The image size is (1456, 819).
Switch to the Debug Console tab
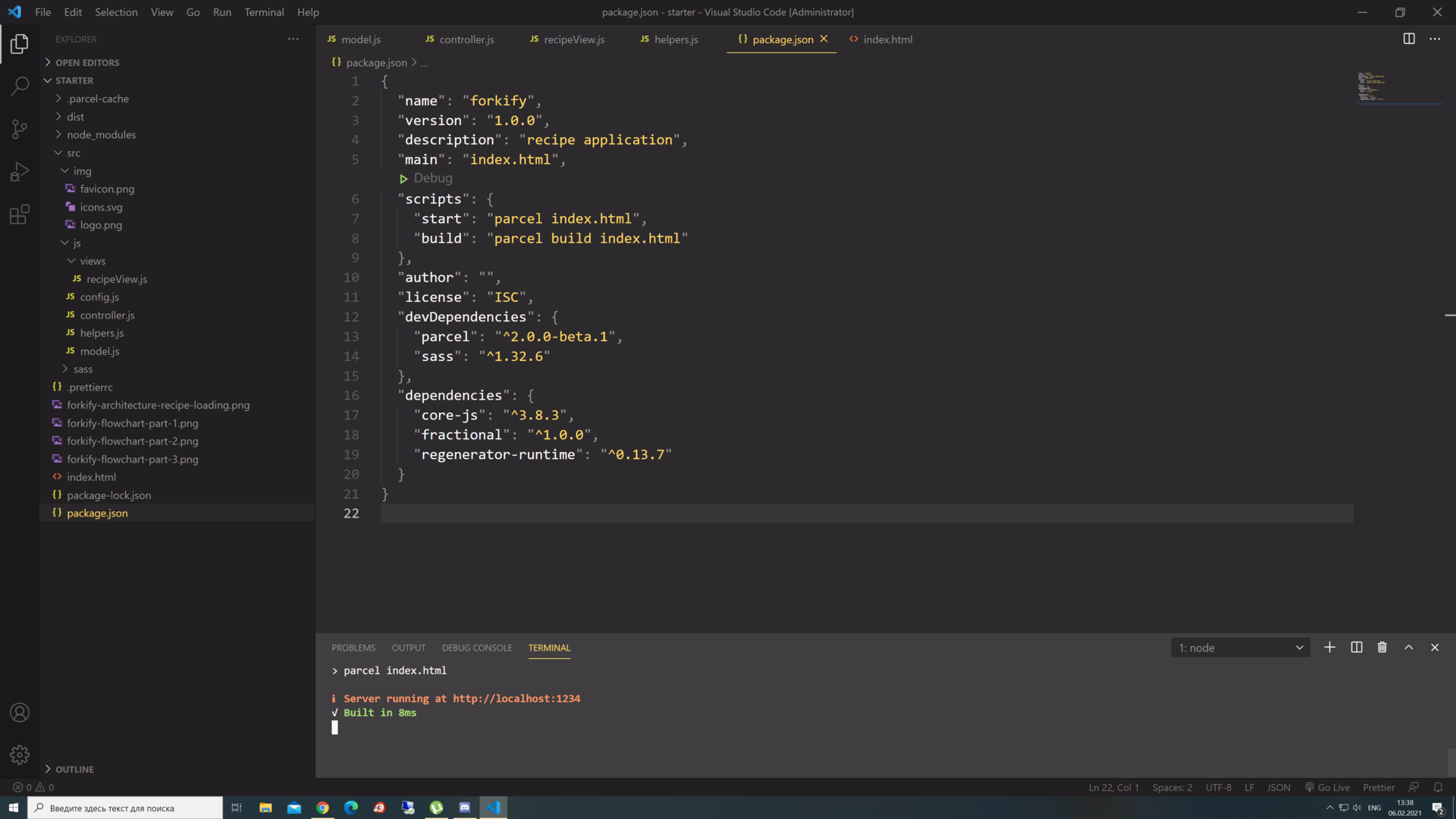pos(477,648)
